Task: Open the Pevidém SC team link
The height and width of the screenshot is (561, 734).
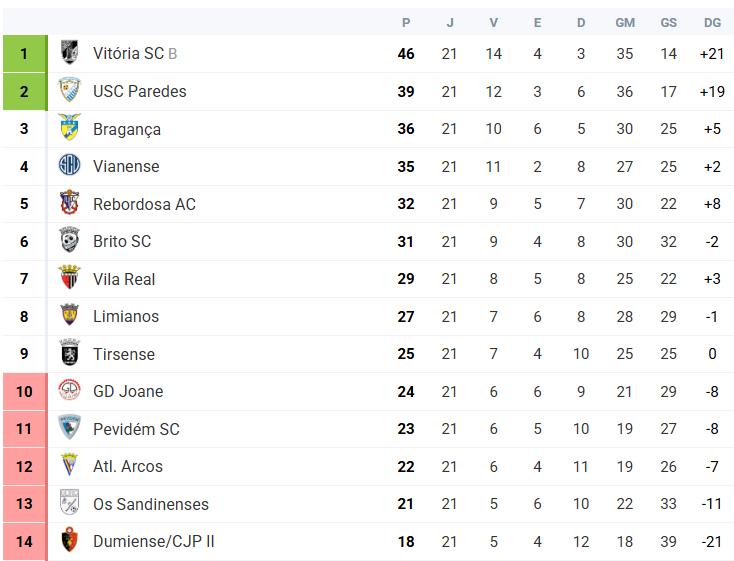Action: click(136, 429)
